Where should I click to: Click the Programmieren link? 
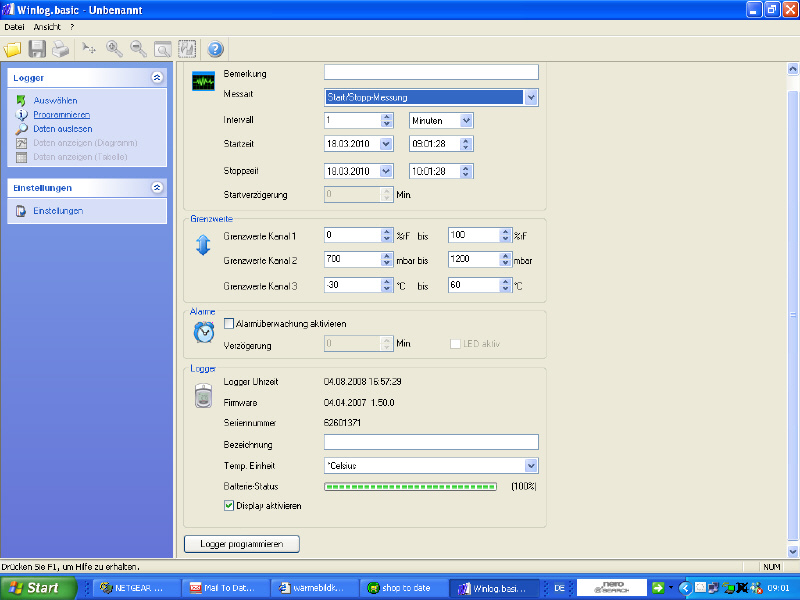pos(61,115)
